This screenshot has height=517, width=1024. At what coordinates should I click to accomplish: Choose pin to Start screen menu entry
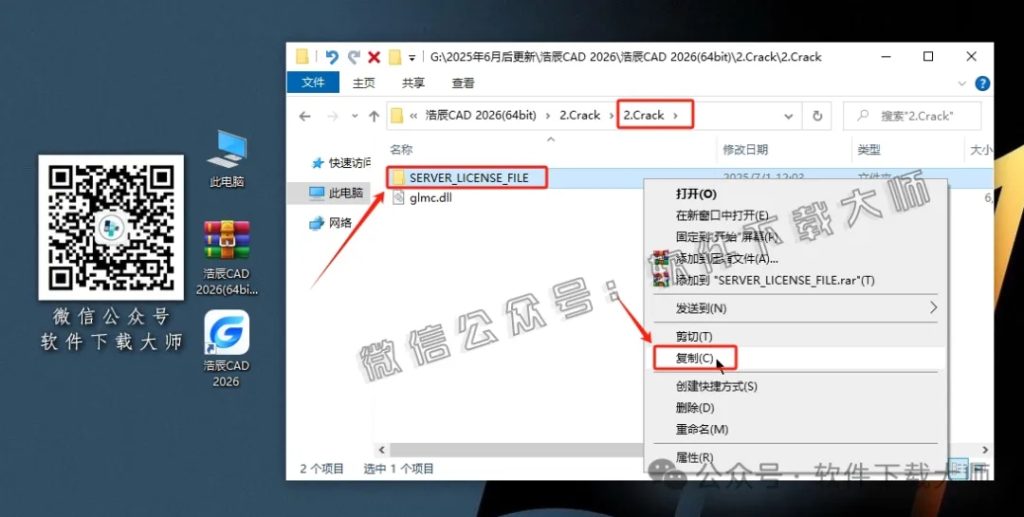pos(795,236)
